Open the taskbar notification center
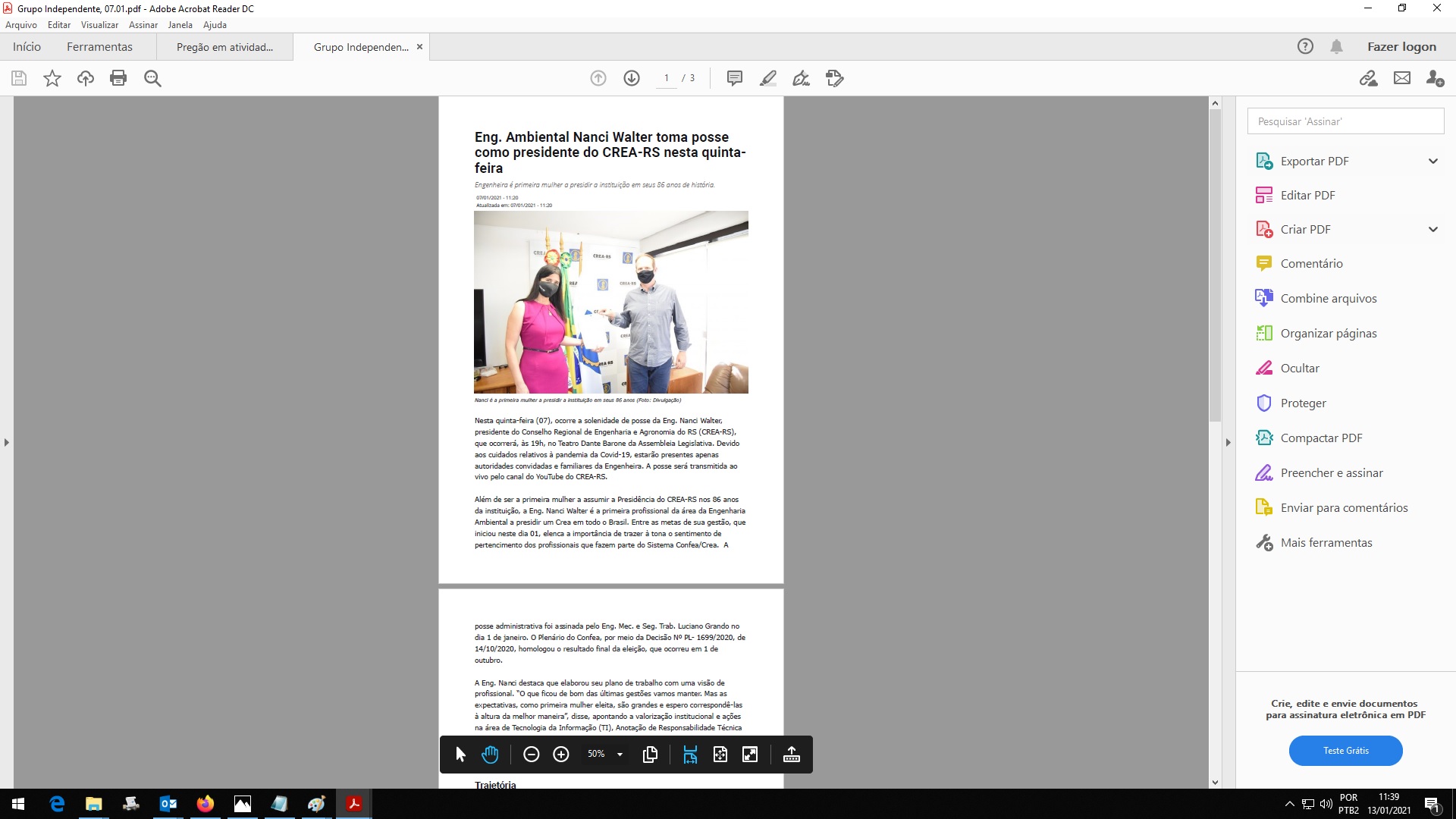The image size is (1456, 819). 1432,804
